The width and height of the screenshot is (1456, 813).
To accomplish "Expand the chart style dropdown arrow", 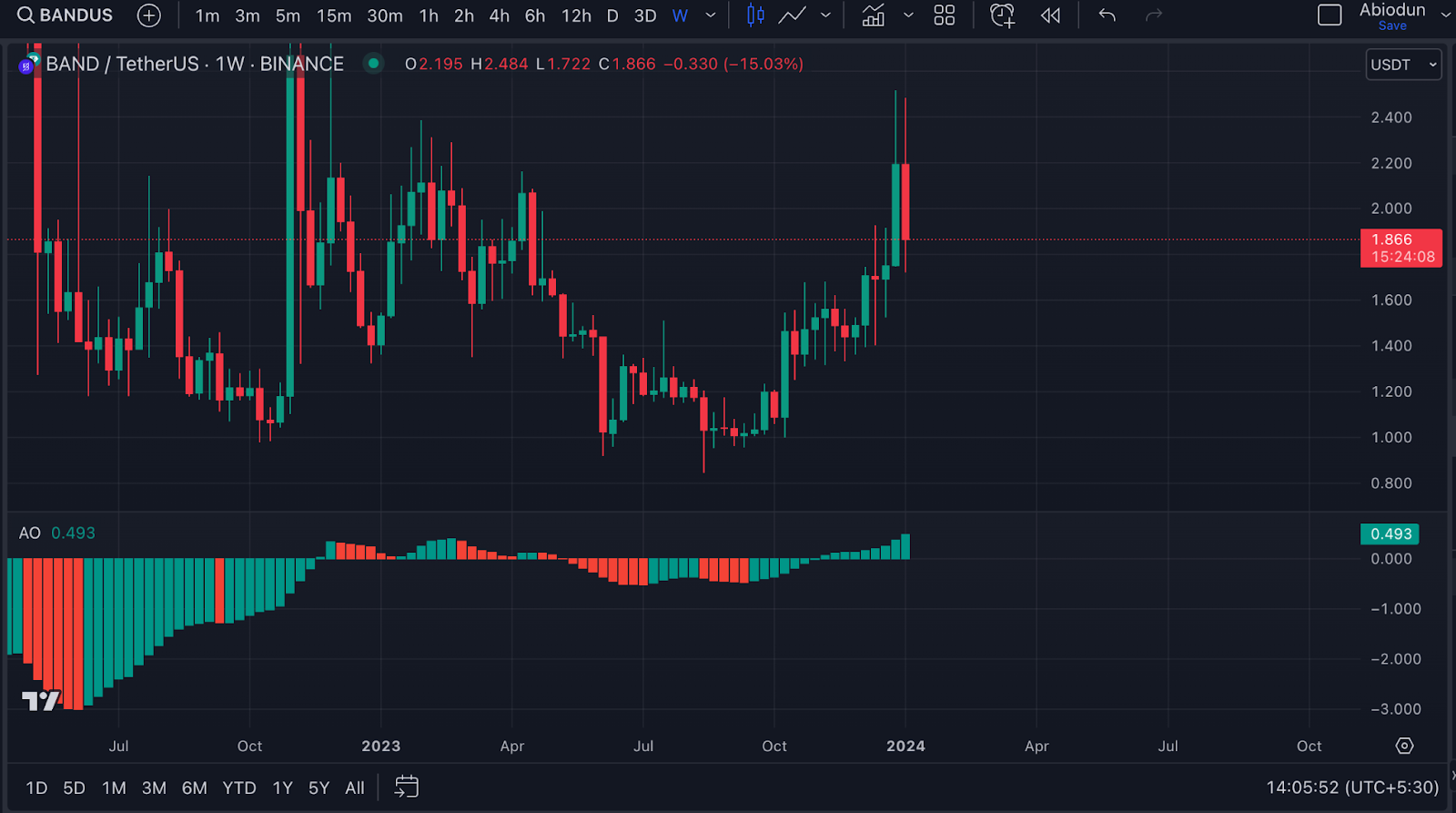I will coord(825,15).
